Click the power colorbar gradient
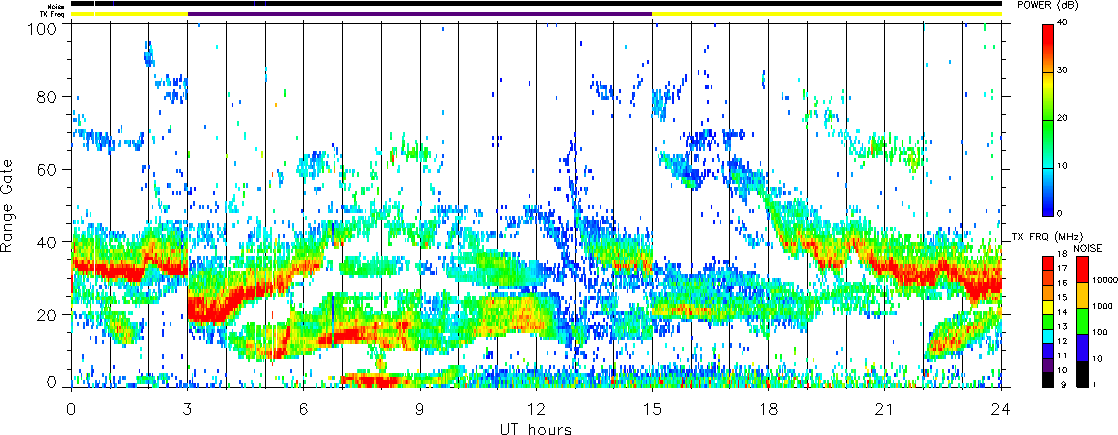Image resolution: width=1118 pixels, height=435 pixels. 1047,120
